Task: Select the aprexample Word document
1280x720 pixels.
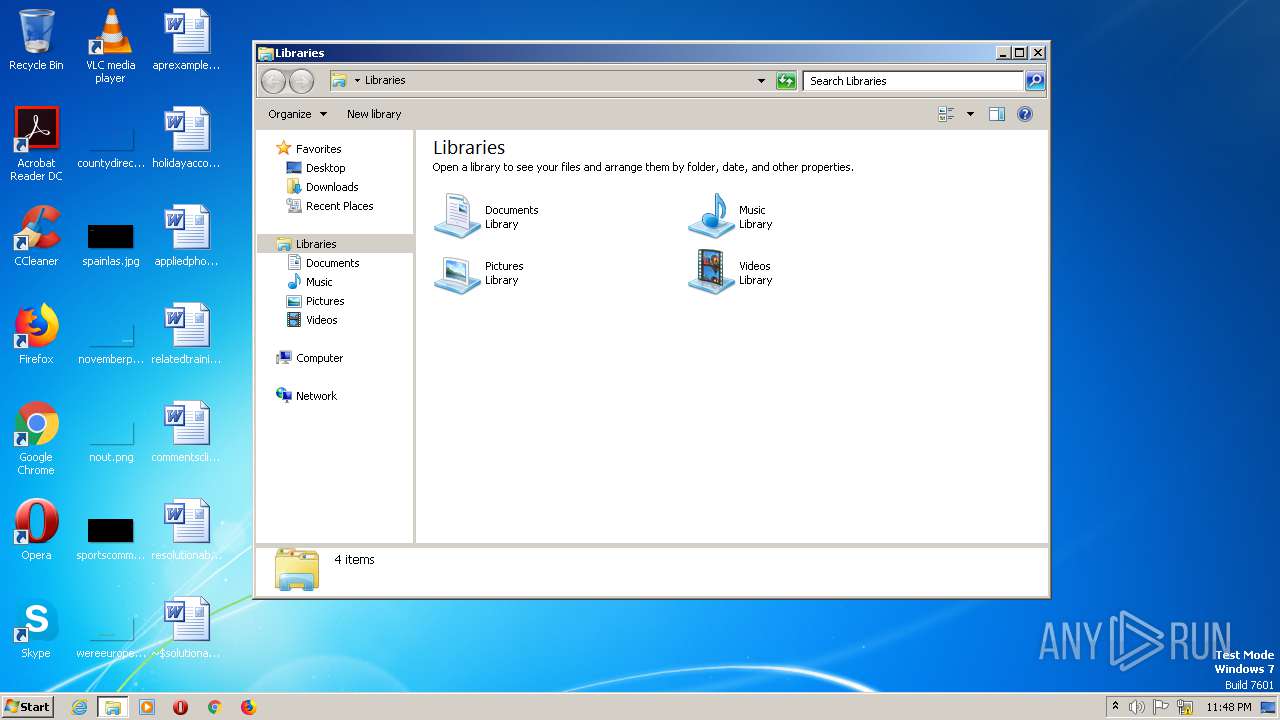Action: [186, 40]
